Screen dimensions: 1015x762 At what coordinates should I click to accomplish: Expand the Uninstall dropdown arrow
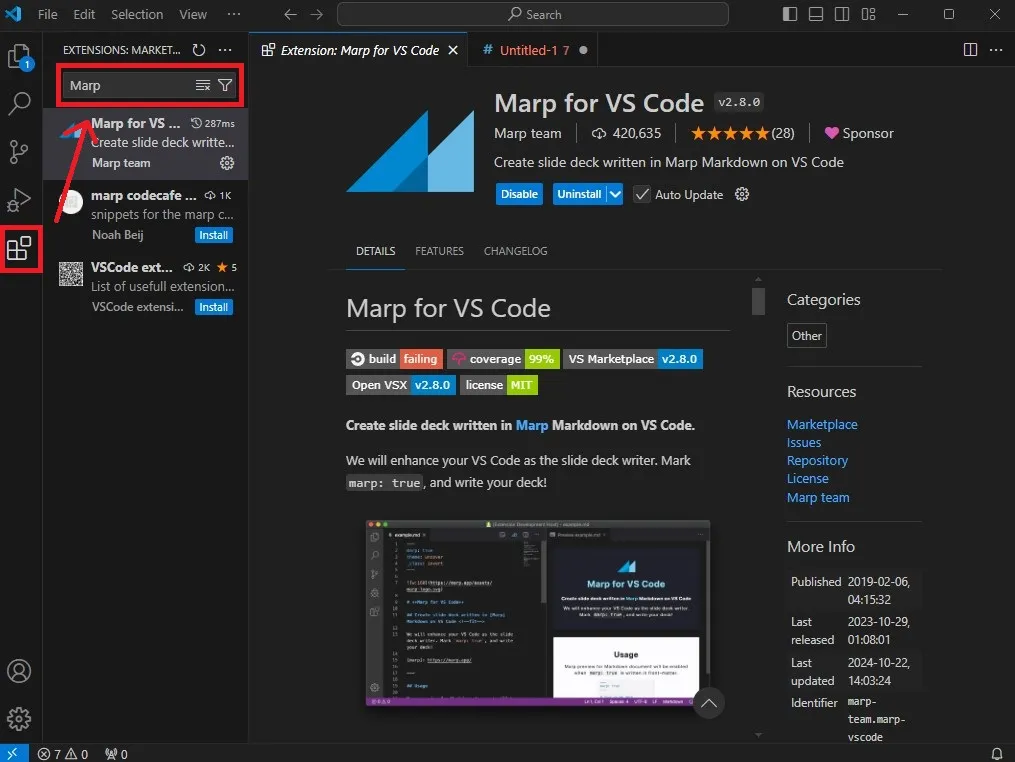coord(615,194)
